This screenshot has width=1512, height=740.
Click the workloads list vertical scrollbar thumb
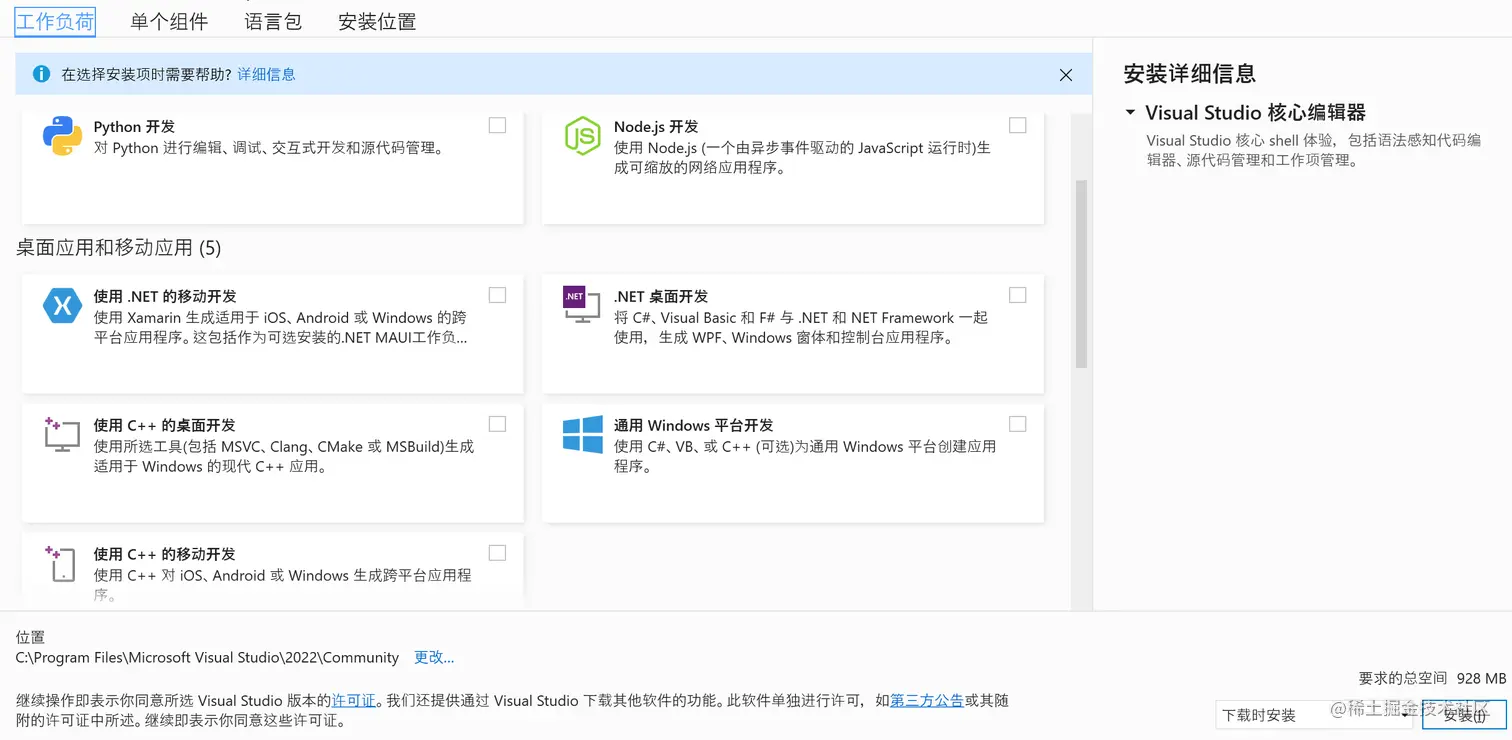point(1081,274)
